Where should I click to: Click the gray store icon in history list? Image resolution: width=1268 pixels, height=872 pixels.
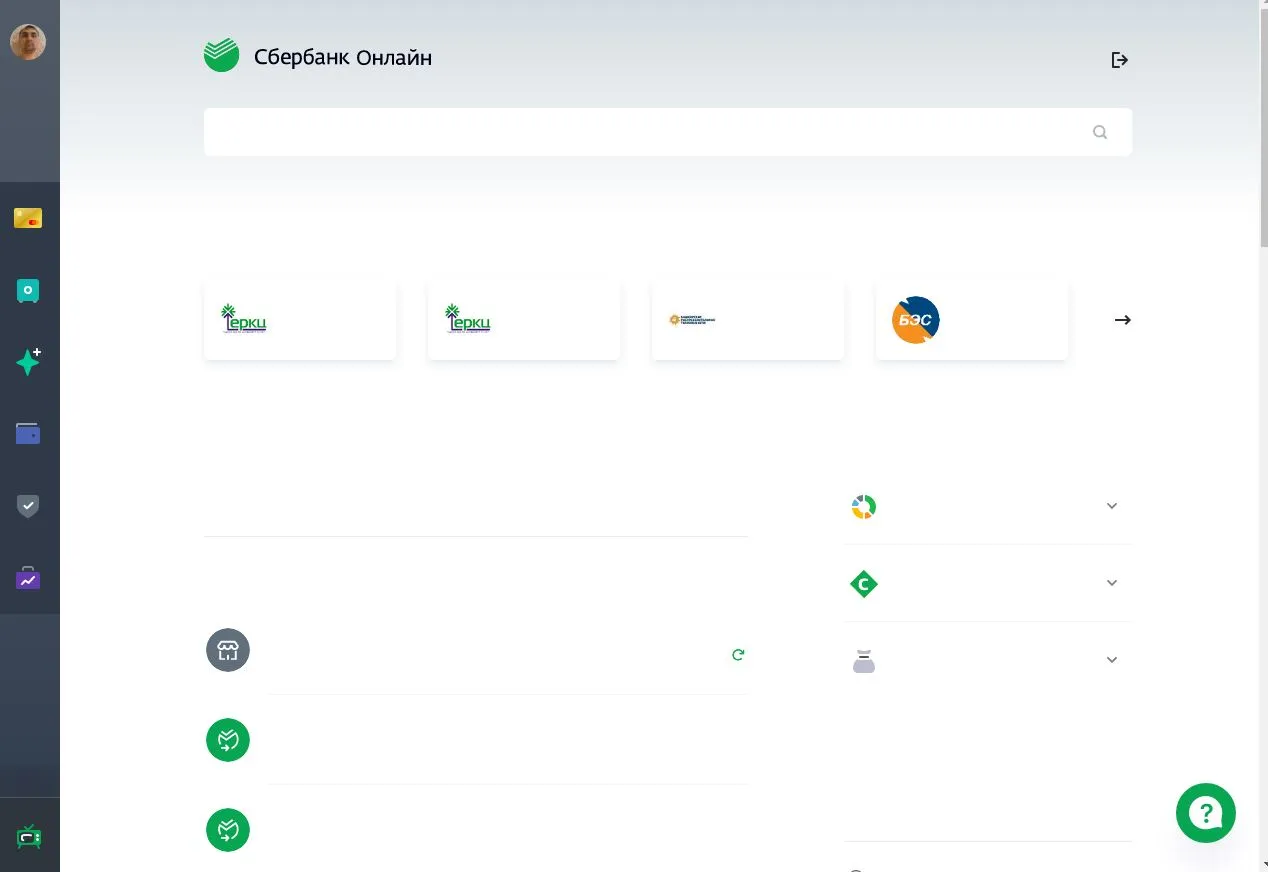[228, 650]
